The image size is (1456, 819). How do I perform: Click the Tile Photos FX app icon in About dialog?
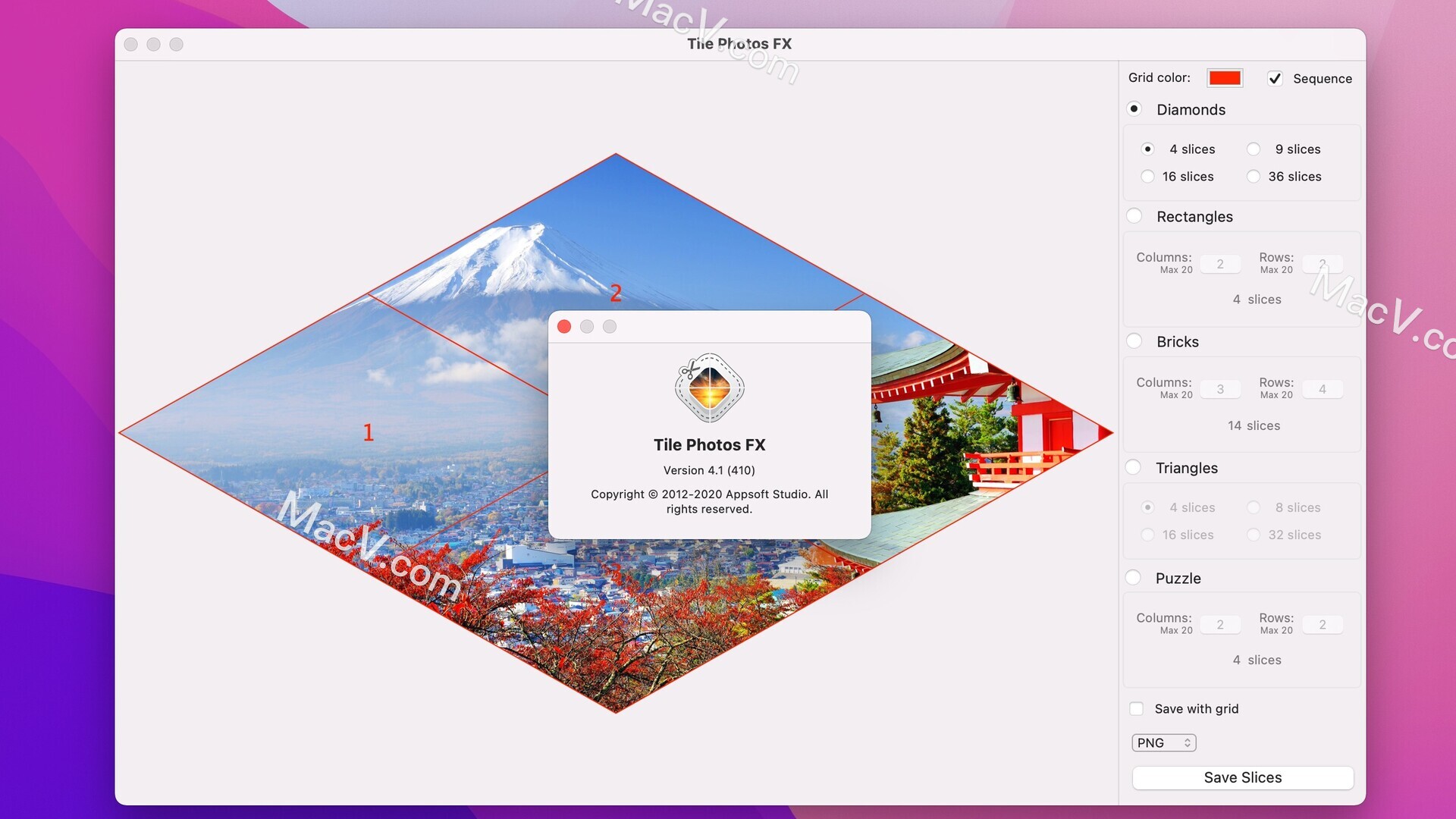[709, 388]
